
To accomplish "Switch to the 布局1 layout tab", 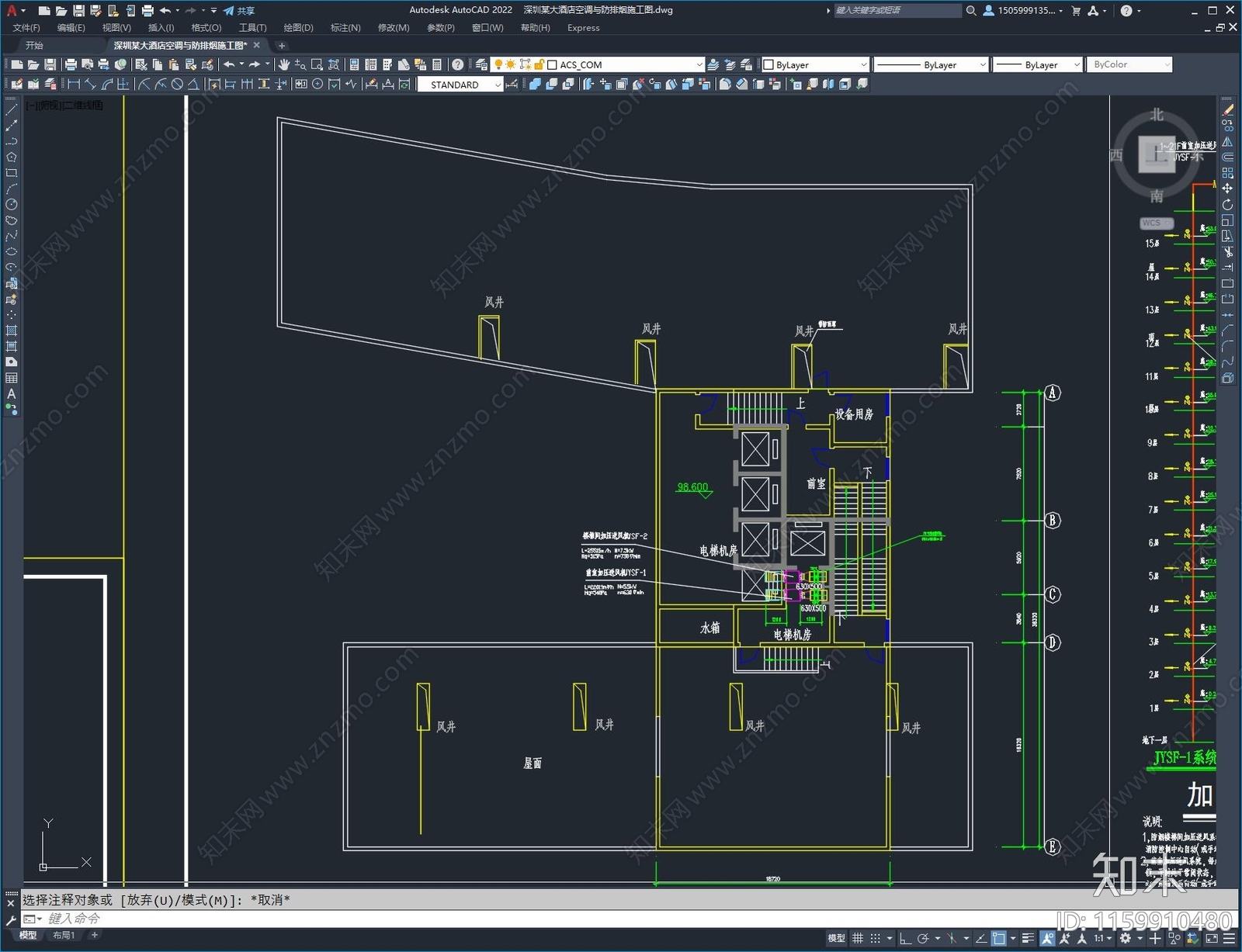I will (x=64, y=935).
